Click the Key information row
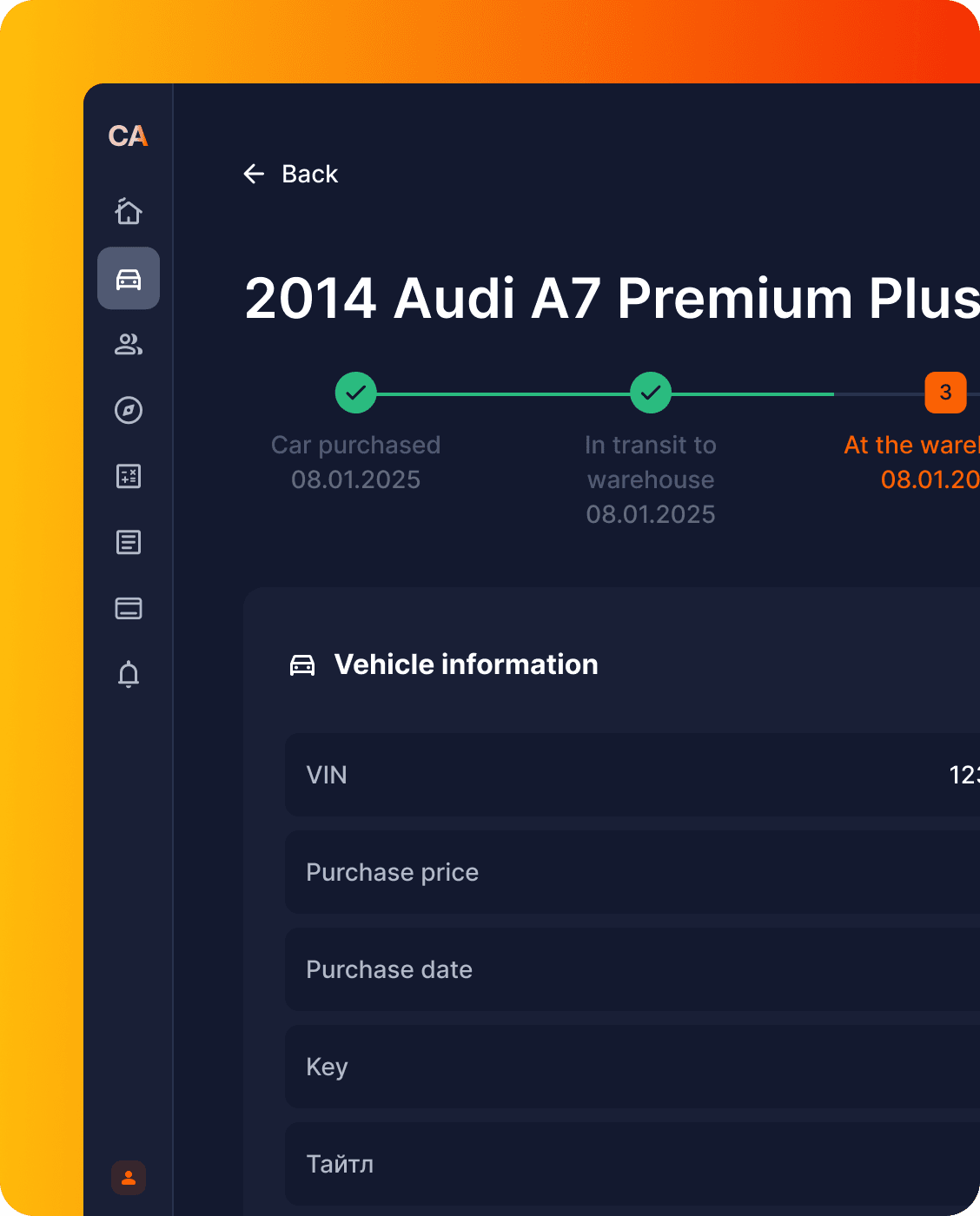This screenshot has height=1216, width=980. pyautogui.click(x=632, y=1067)
